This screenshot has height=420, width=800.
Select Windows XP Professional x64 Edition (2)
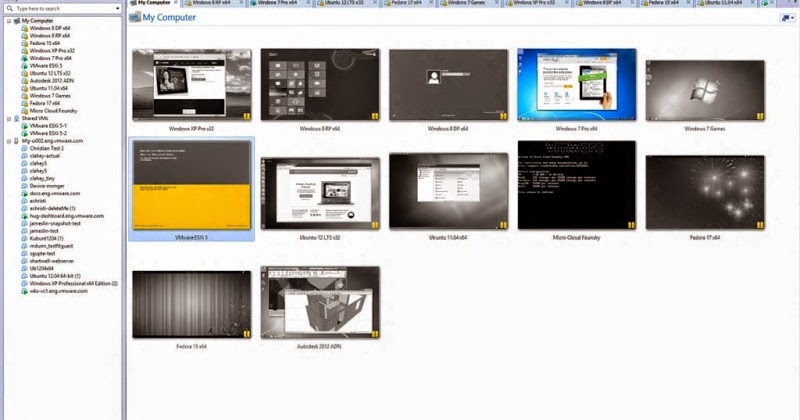[x=73, y=283]
